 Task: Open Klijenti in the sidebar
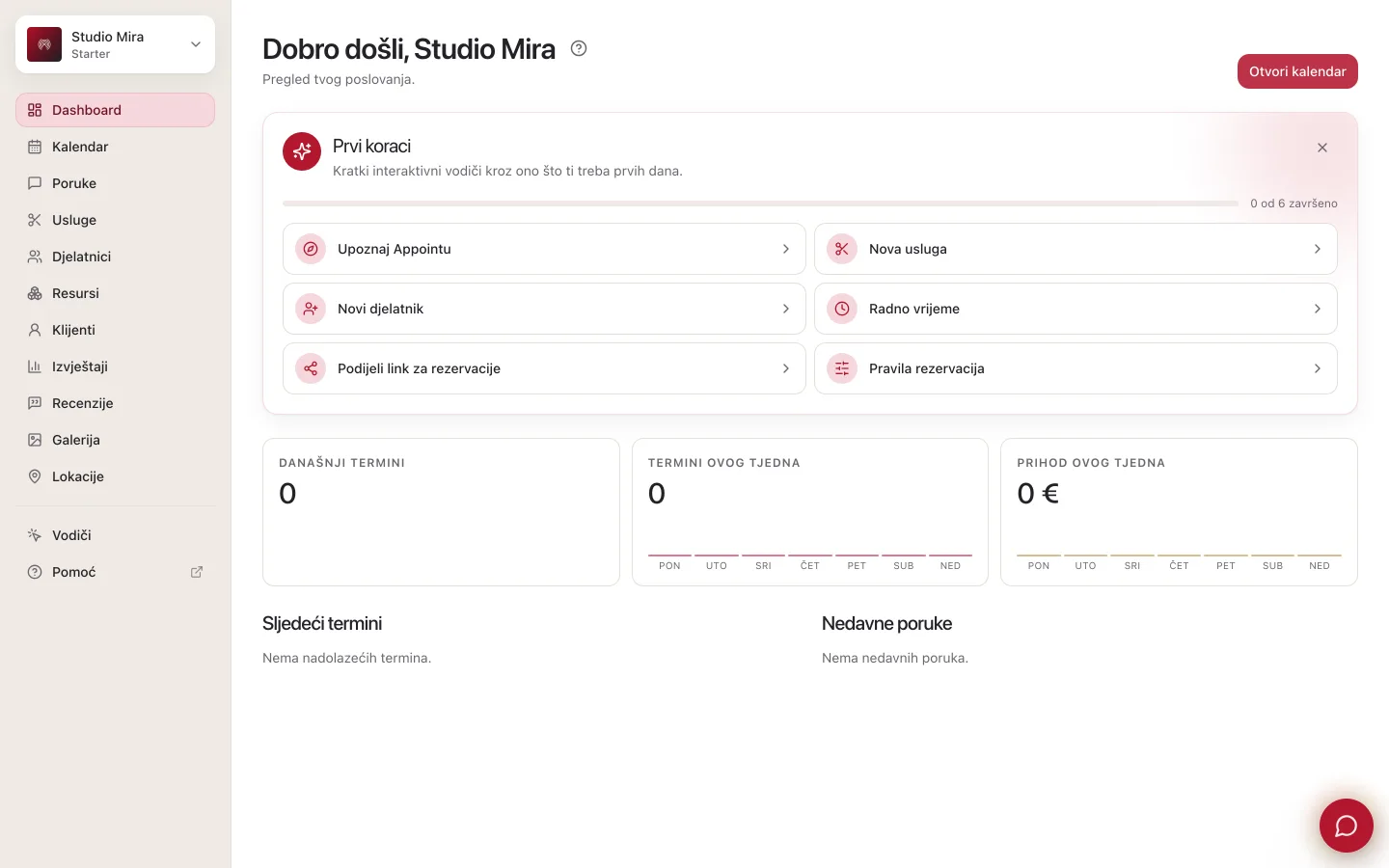click(115, 330)
